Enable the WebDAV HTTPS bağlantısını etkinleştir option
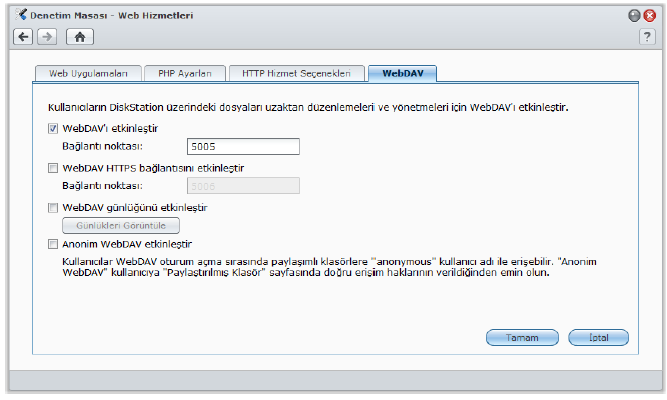 click(53, 168)
